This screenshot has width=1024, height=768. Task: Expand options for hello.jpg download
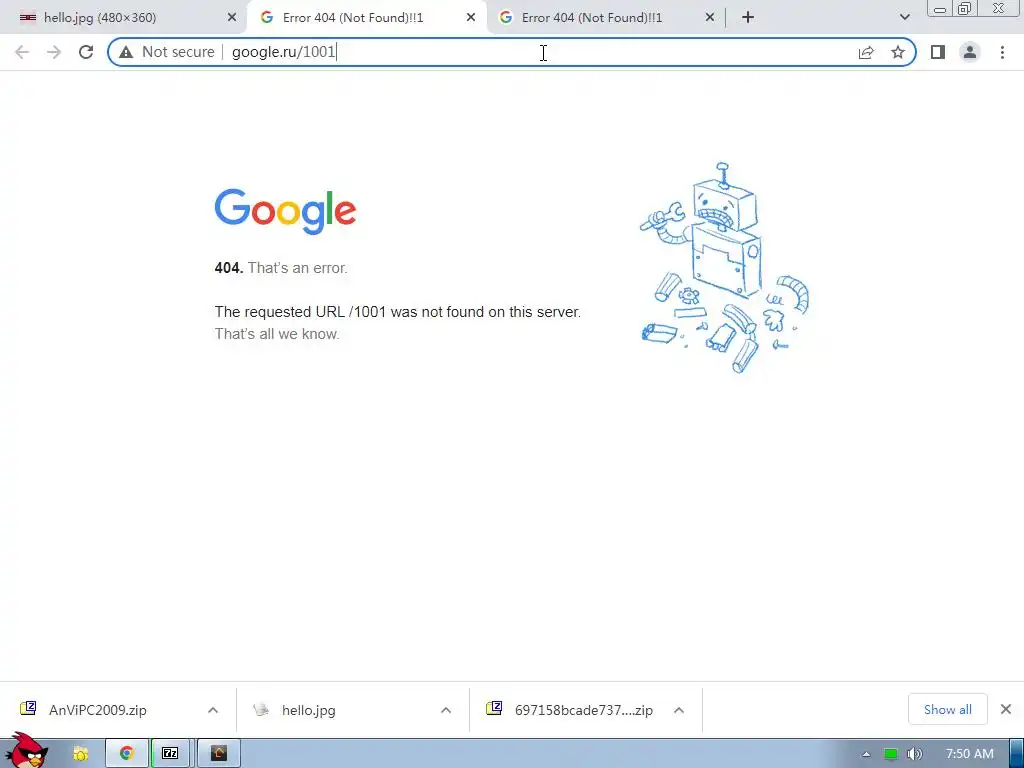pyautogui.click(x=446, y=710)
